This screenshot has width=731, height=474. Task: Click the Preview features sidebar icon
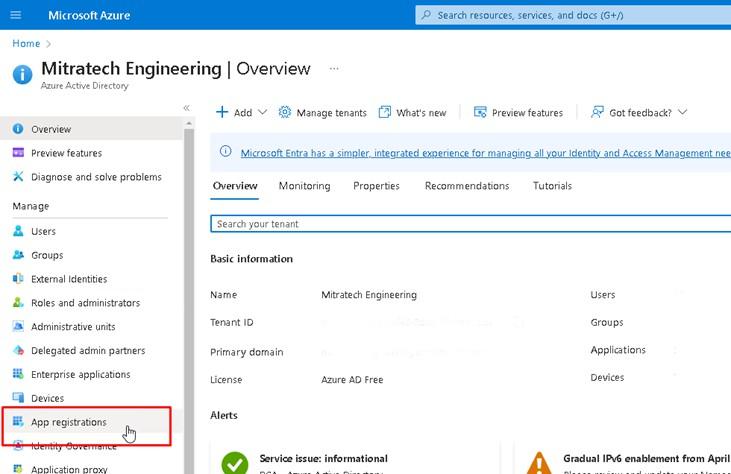pos(18,152)
